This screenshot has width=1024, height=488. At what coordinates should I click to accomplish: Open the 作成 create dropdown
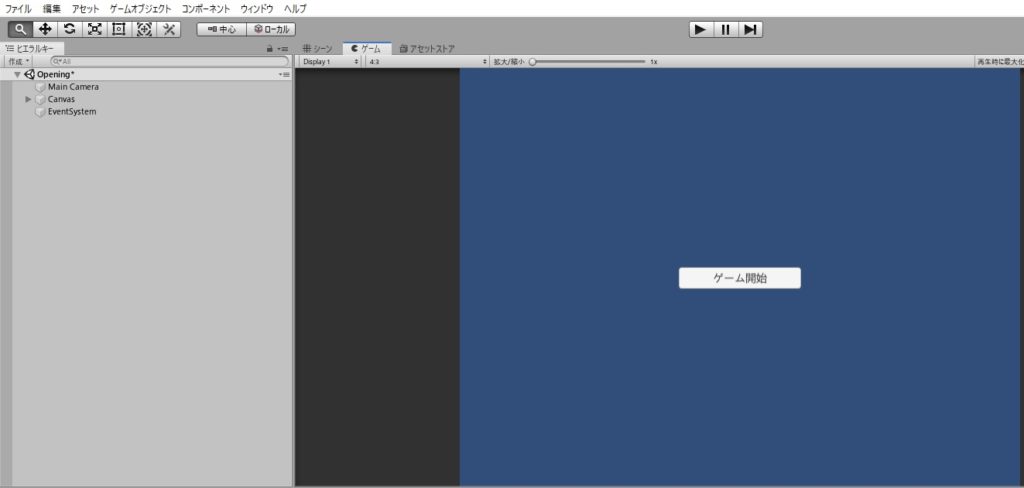tap(18, 61)
